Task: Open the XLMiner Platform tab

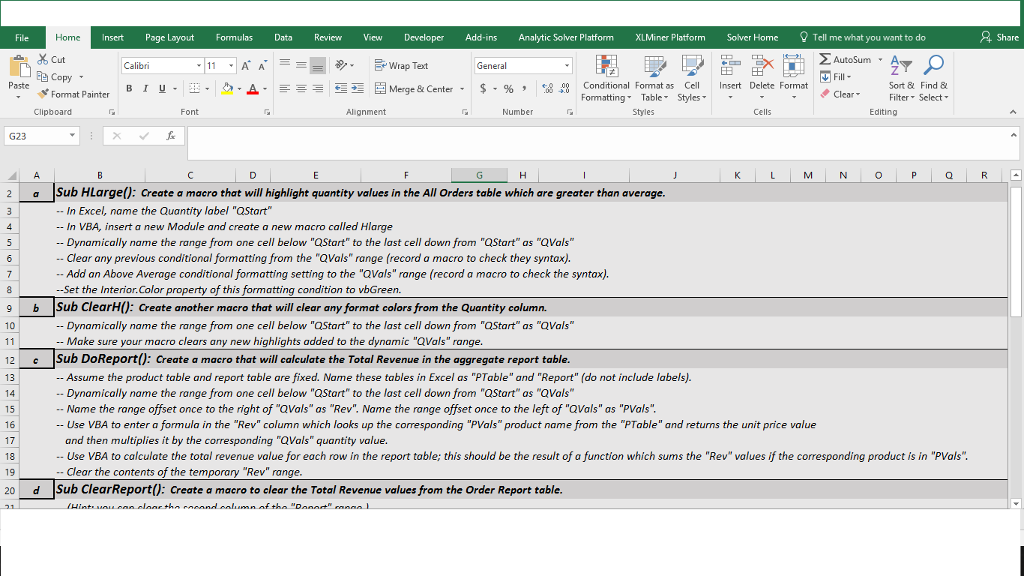Action: coord(671,36)
